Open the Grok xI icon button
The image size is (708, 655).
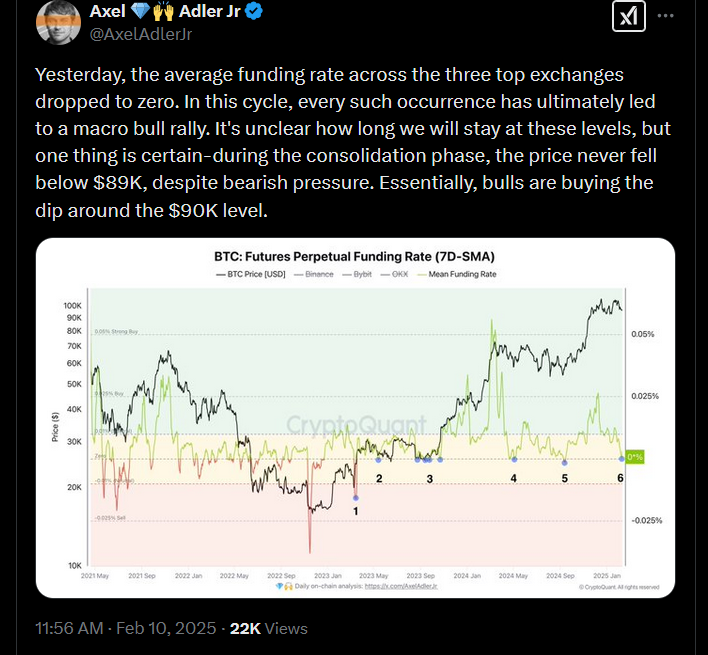pos(627,17)
